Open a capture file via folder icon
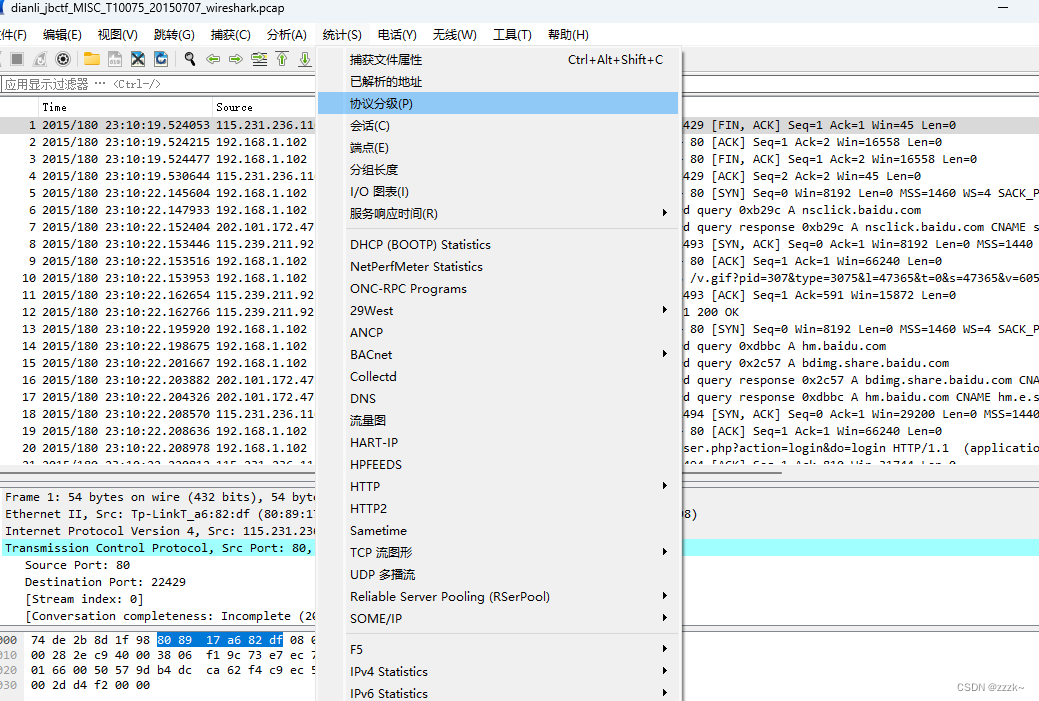 (x=92, y=58)
